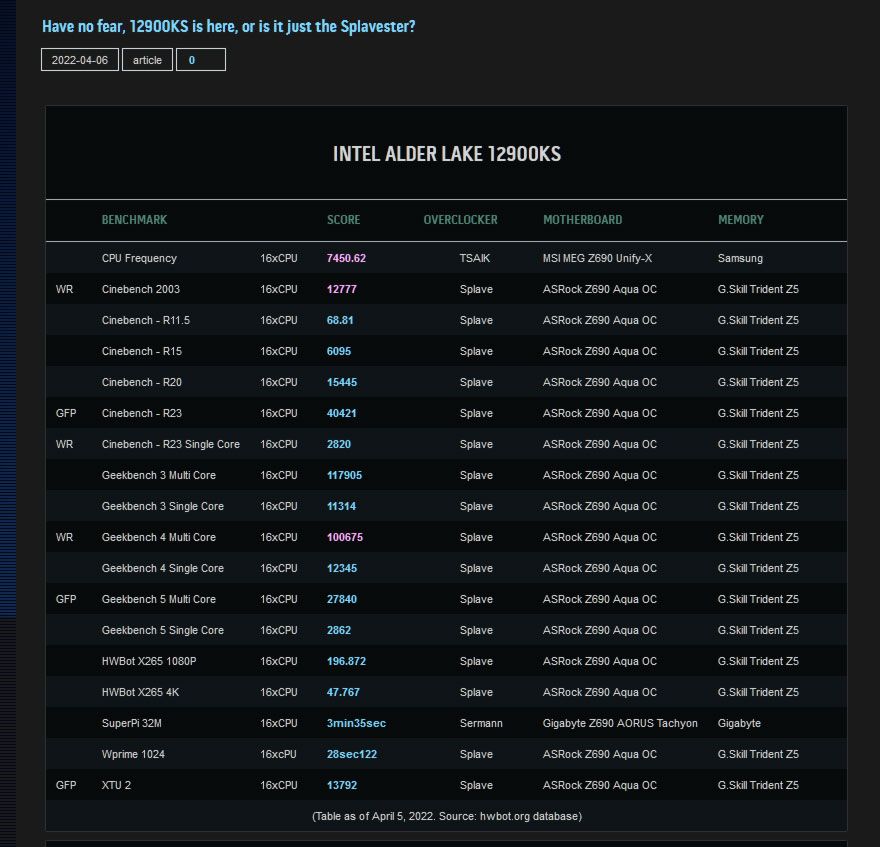Click the BENCHMARK column header
The image size is (880, 847).
(x=134, y=220)
